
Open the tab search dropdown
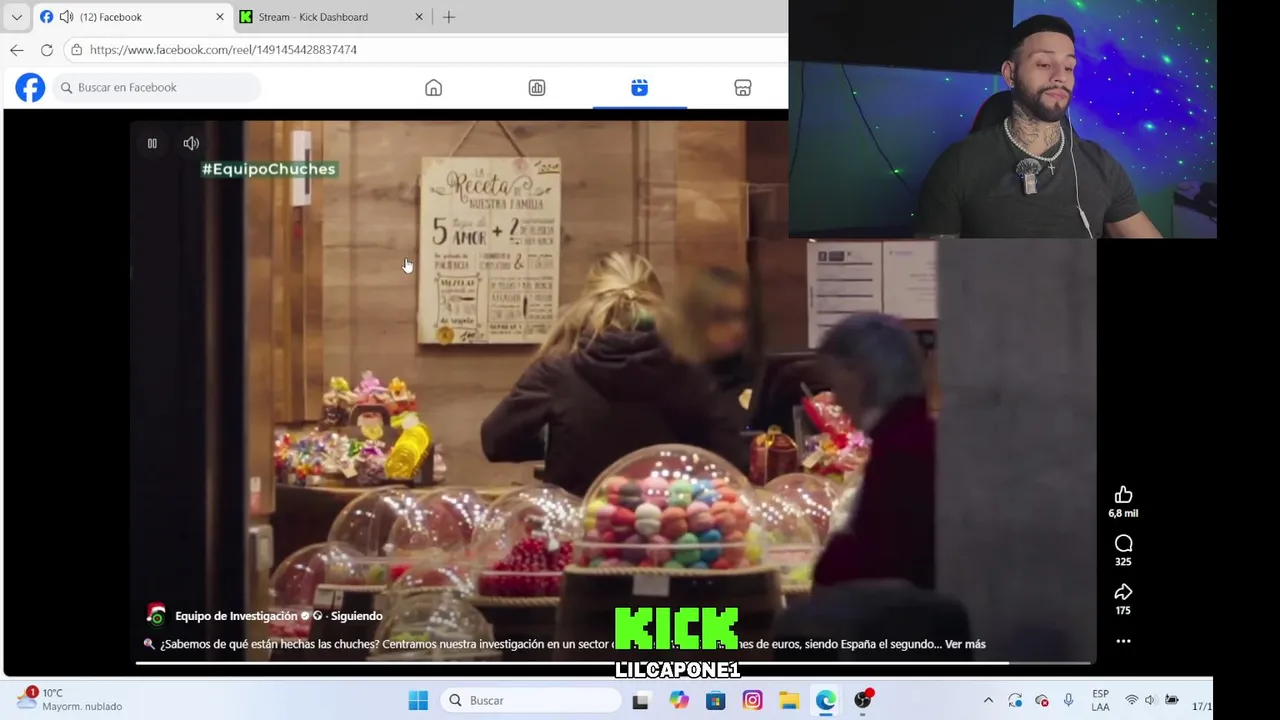click(16, 17)
